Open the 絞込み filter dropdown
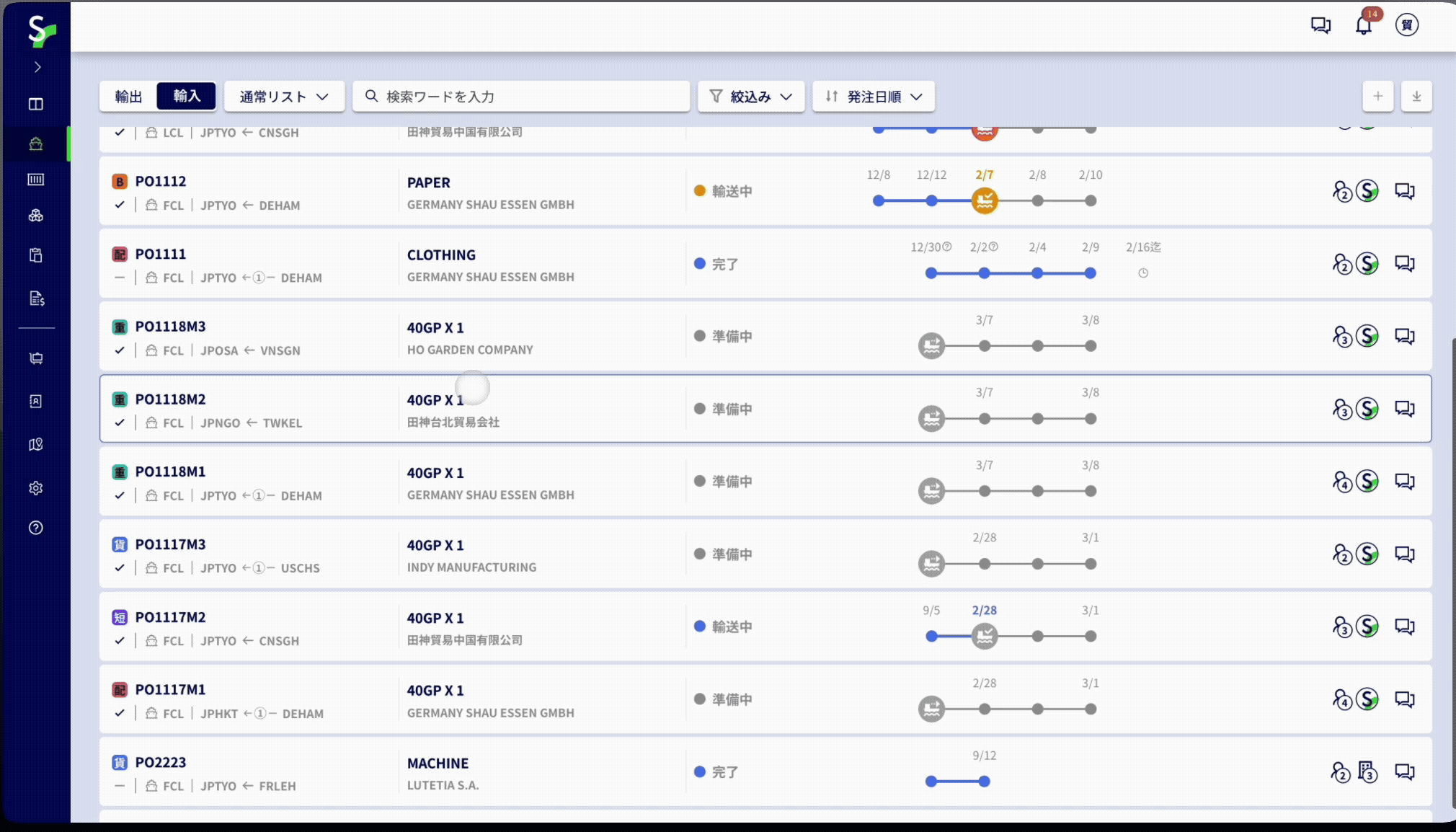This screenshot has width=1456, height=832. point(750,97)
